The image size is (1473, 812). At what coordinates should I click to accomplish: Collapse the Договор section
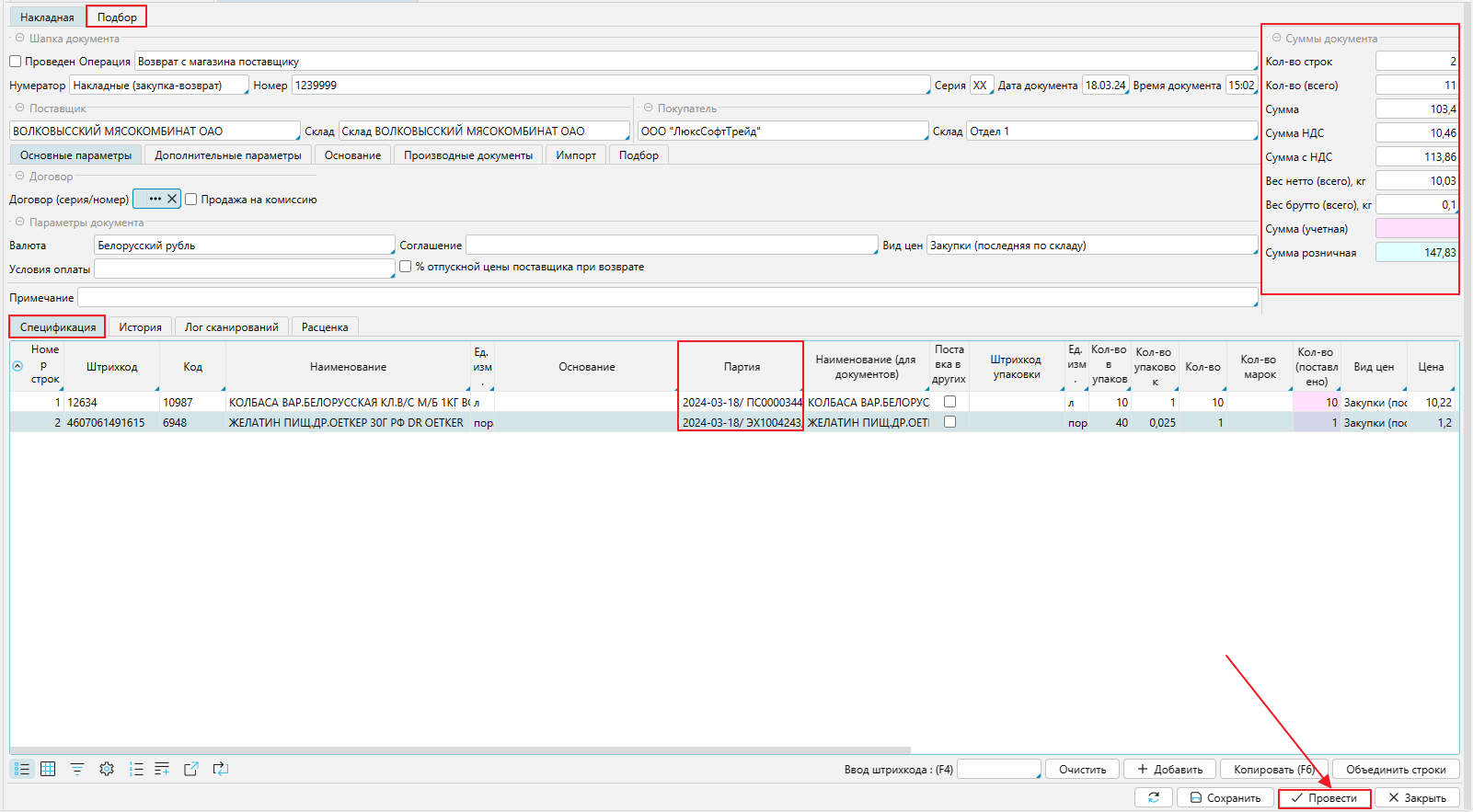tap(19, 176)
